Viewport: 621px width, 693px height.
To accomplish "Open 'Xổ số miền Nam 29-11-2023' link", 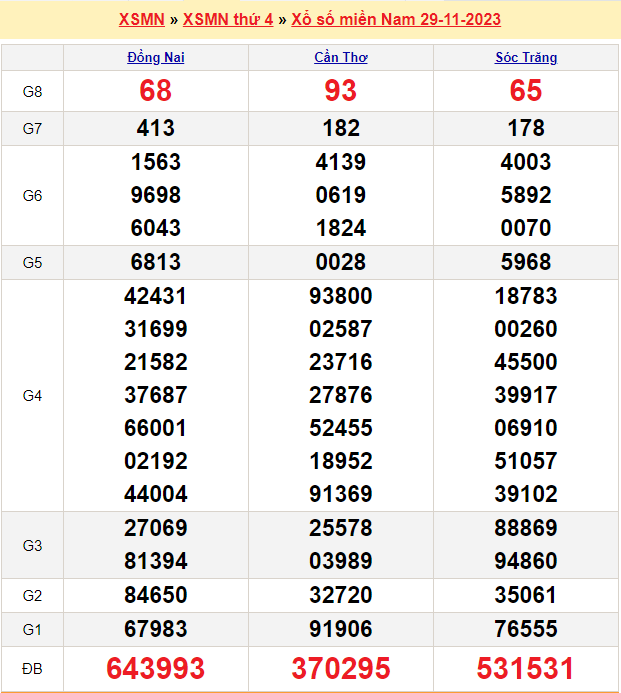I will click(x=396, y=19).
